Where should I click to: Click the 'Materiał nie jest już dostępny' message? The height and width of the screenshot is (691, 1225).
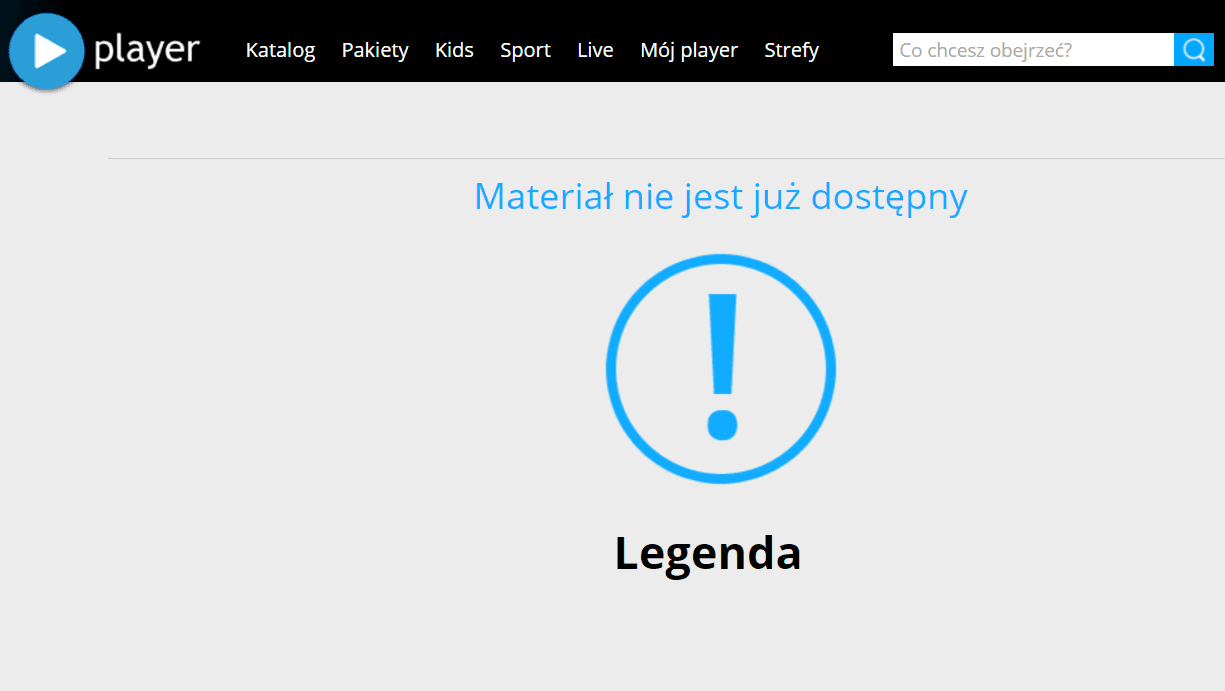721,197
